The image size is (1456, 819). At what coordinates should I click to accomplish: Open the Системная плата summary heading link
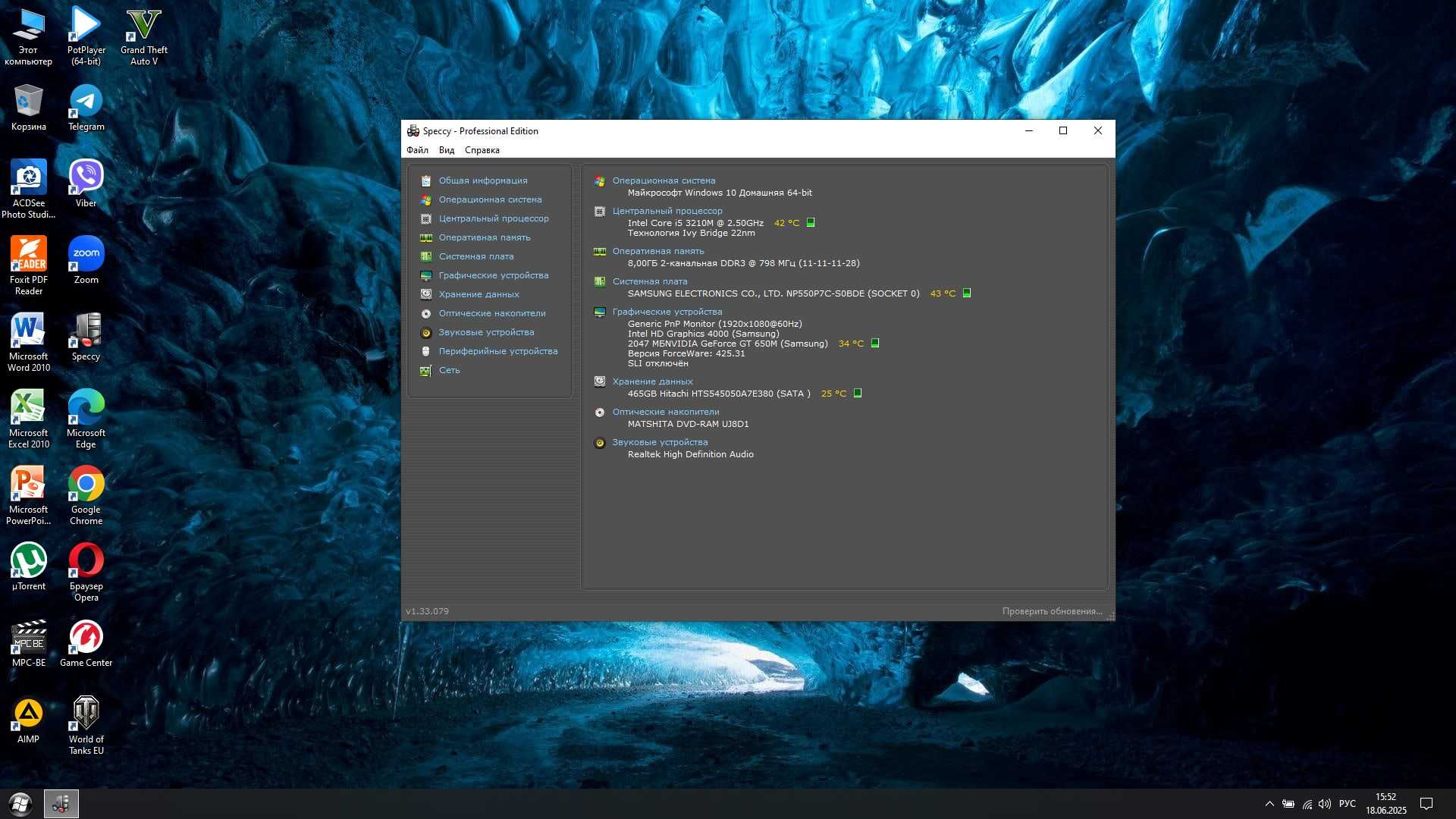[x=650, y=281]
